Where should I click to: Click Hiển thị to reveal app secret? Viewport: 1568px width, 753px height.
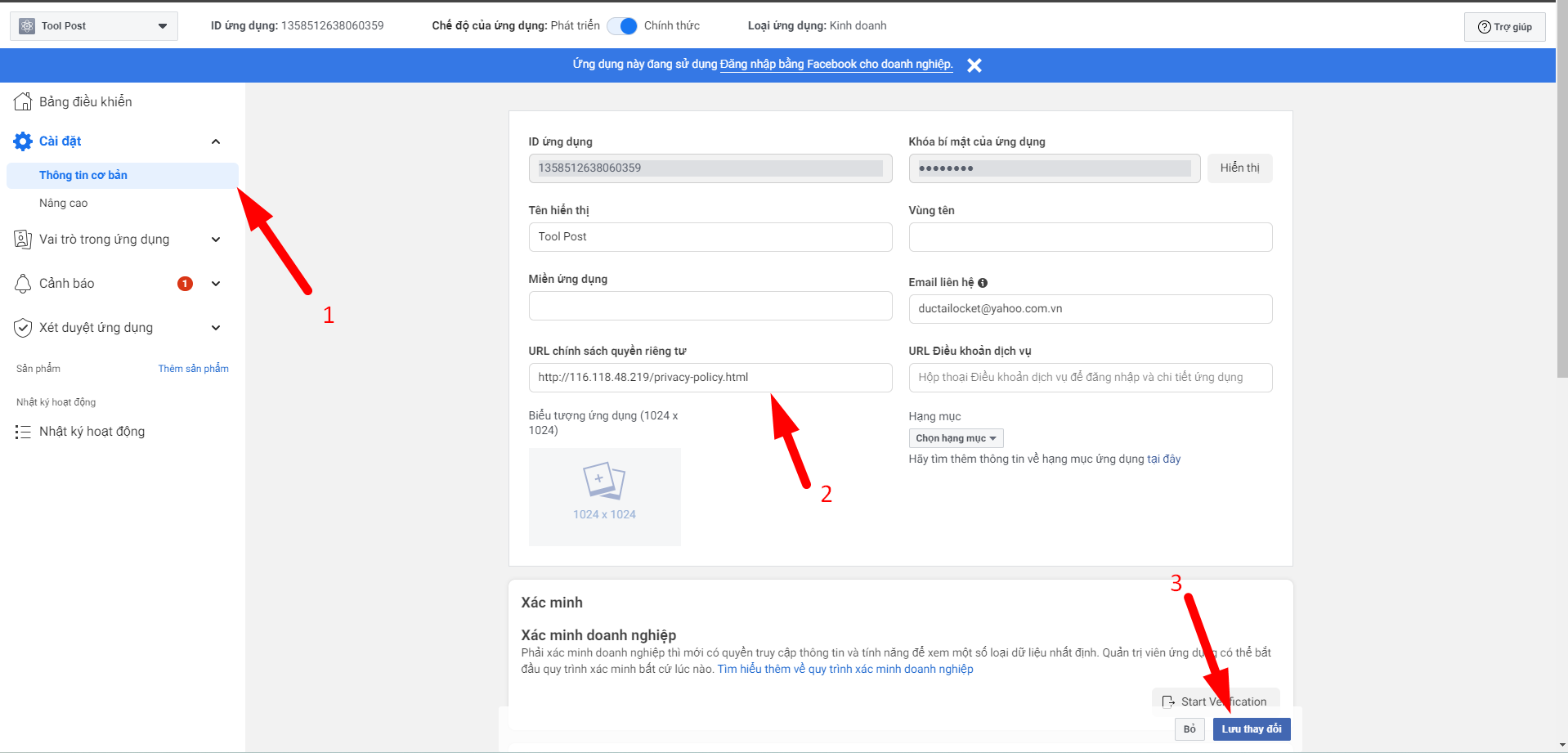click(x=1239, y=168)
